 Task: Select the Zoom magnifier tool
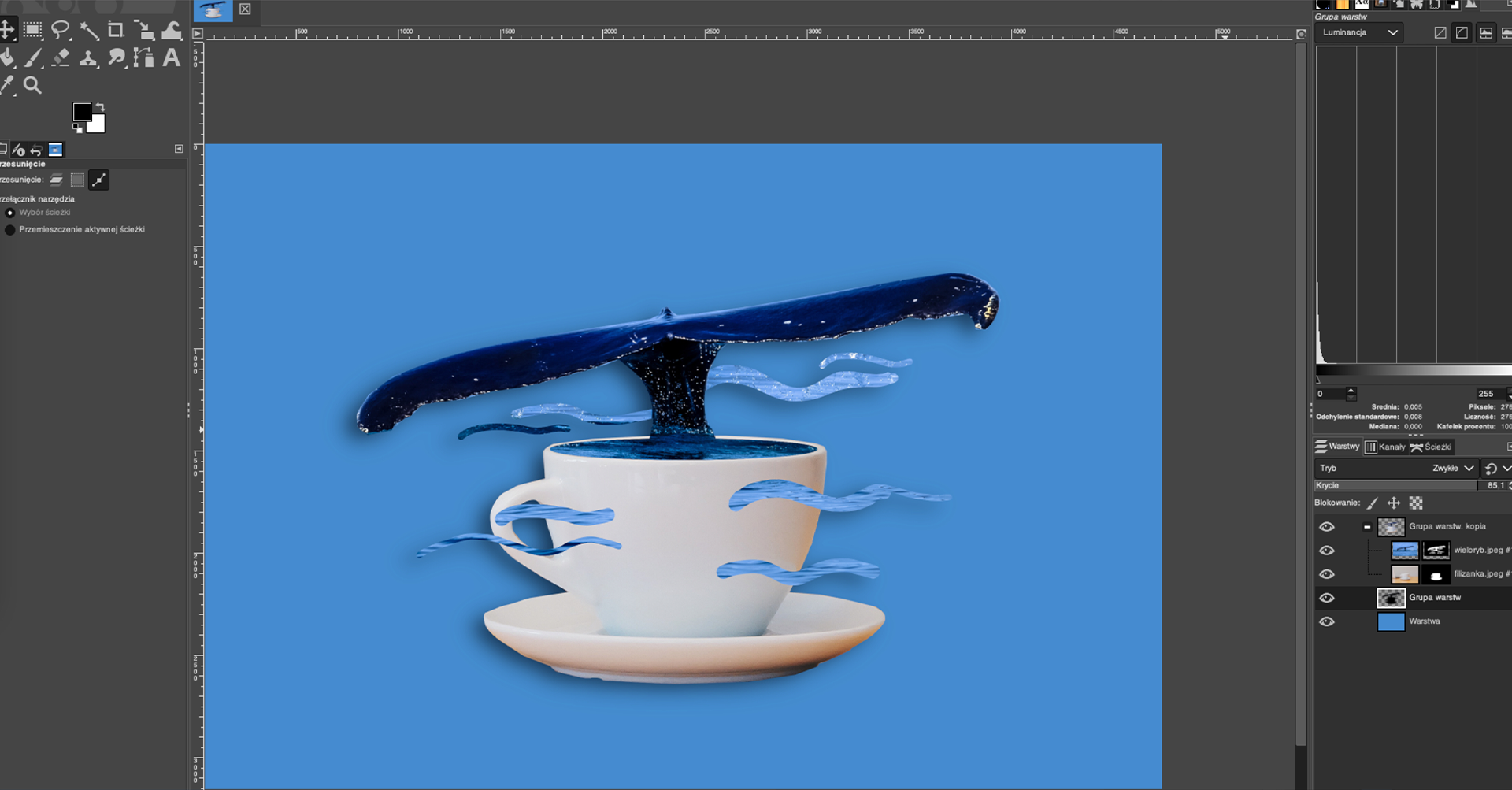pos(32,85)
